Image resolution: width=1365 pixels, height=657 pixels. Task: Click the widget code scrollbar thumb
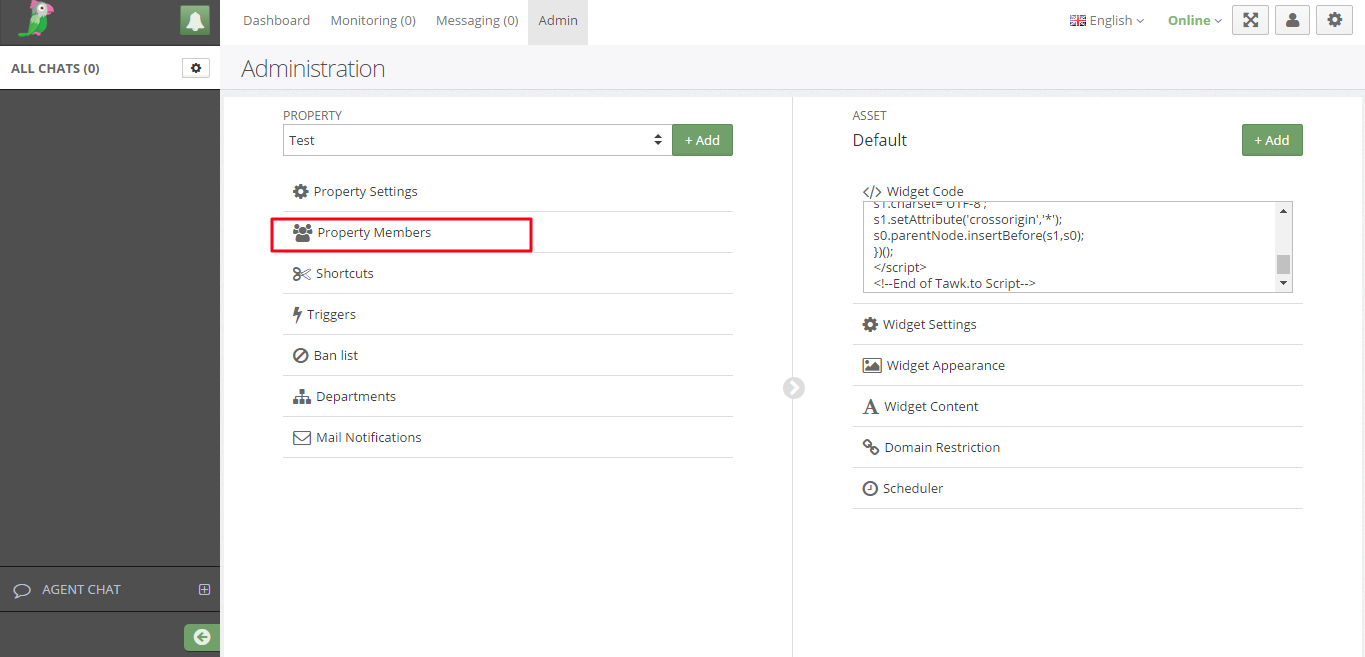tap(1284, 264)
